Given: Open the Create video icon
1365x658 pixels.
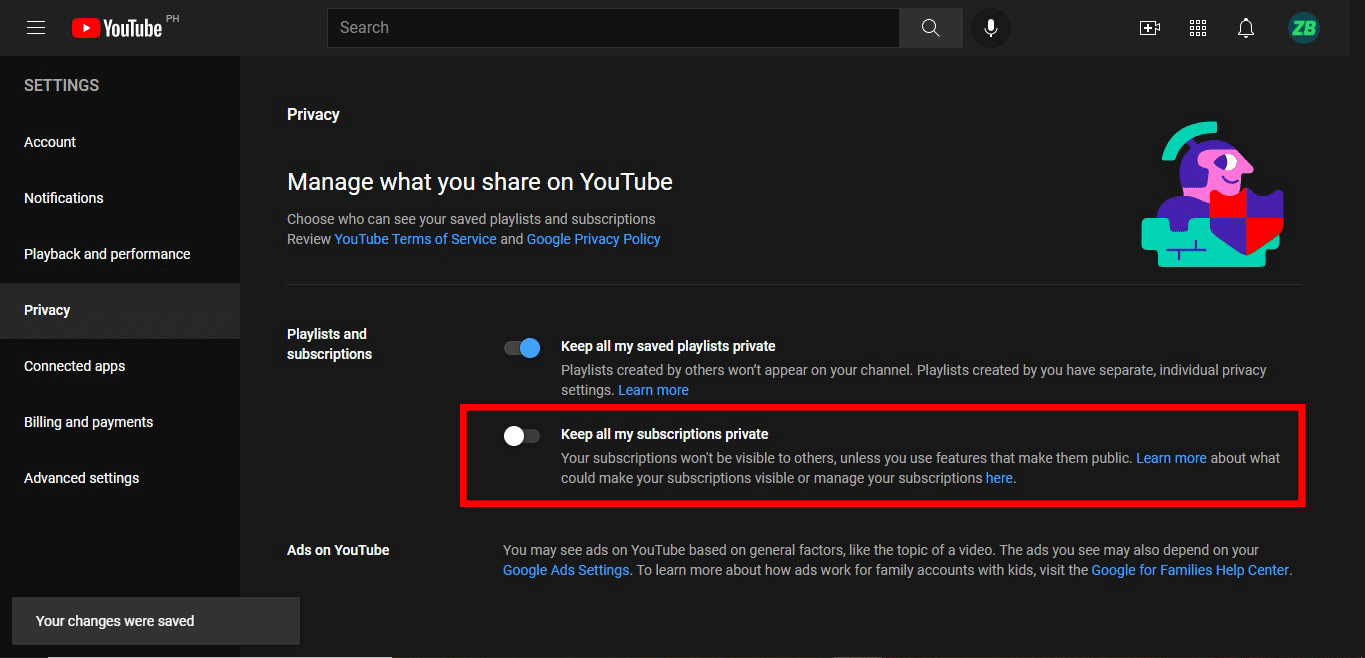Looking at the screenshot, I should pyautogui.click(x=1150, y=28).
